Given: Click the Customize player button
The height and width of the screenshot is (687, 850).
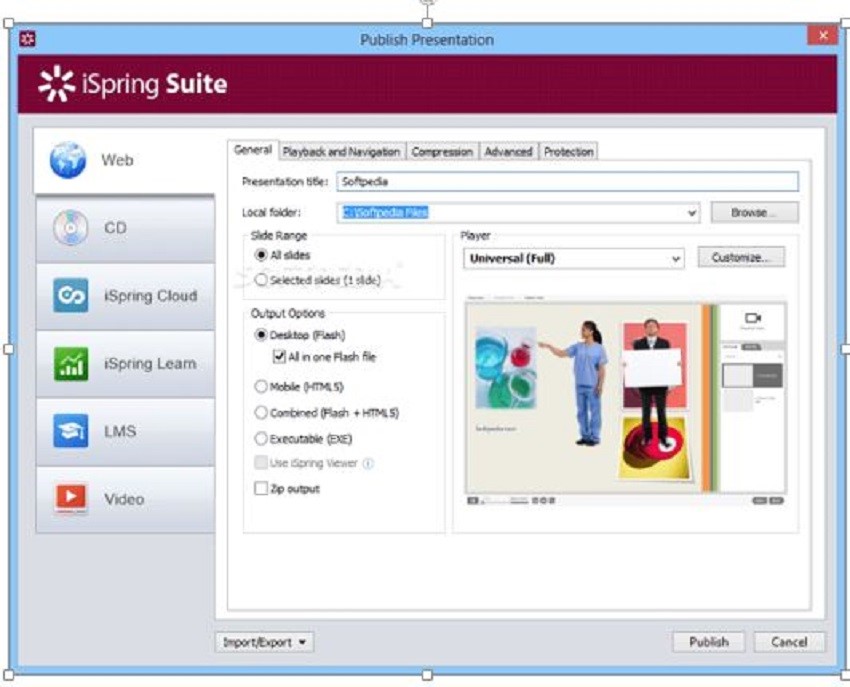Looking at the screenshot, I should [x=741, y=258].
